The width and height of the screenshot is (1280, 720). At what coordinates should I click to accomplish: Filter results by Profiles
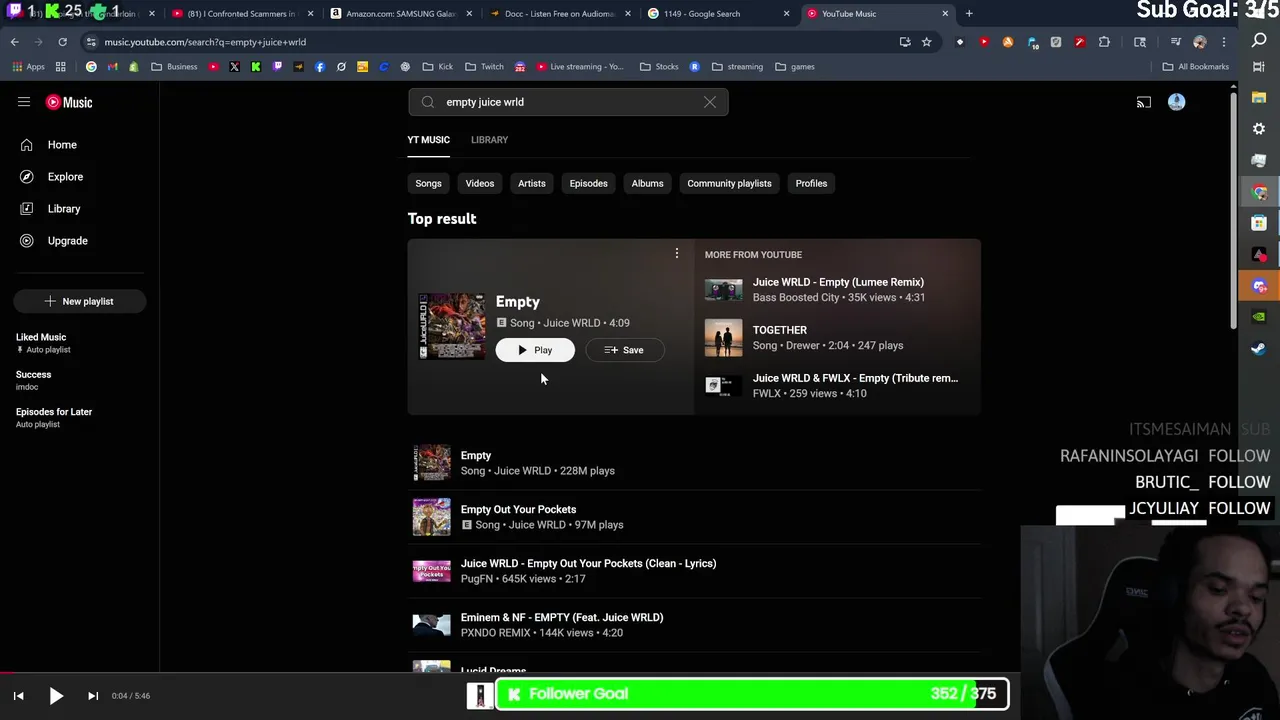pos(811,183)
